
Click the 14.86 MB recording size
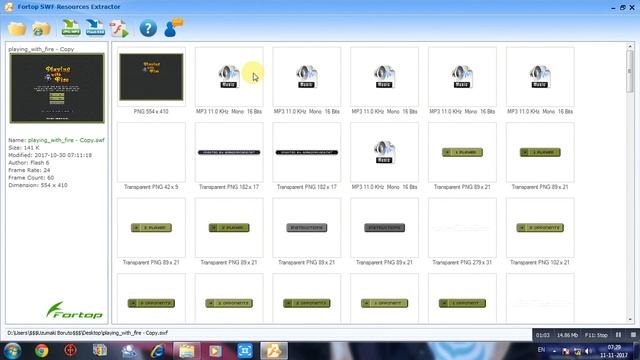pos(567,335)
